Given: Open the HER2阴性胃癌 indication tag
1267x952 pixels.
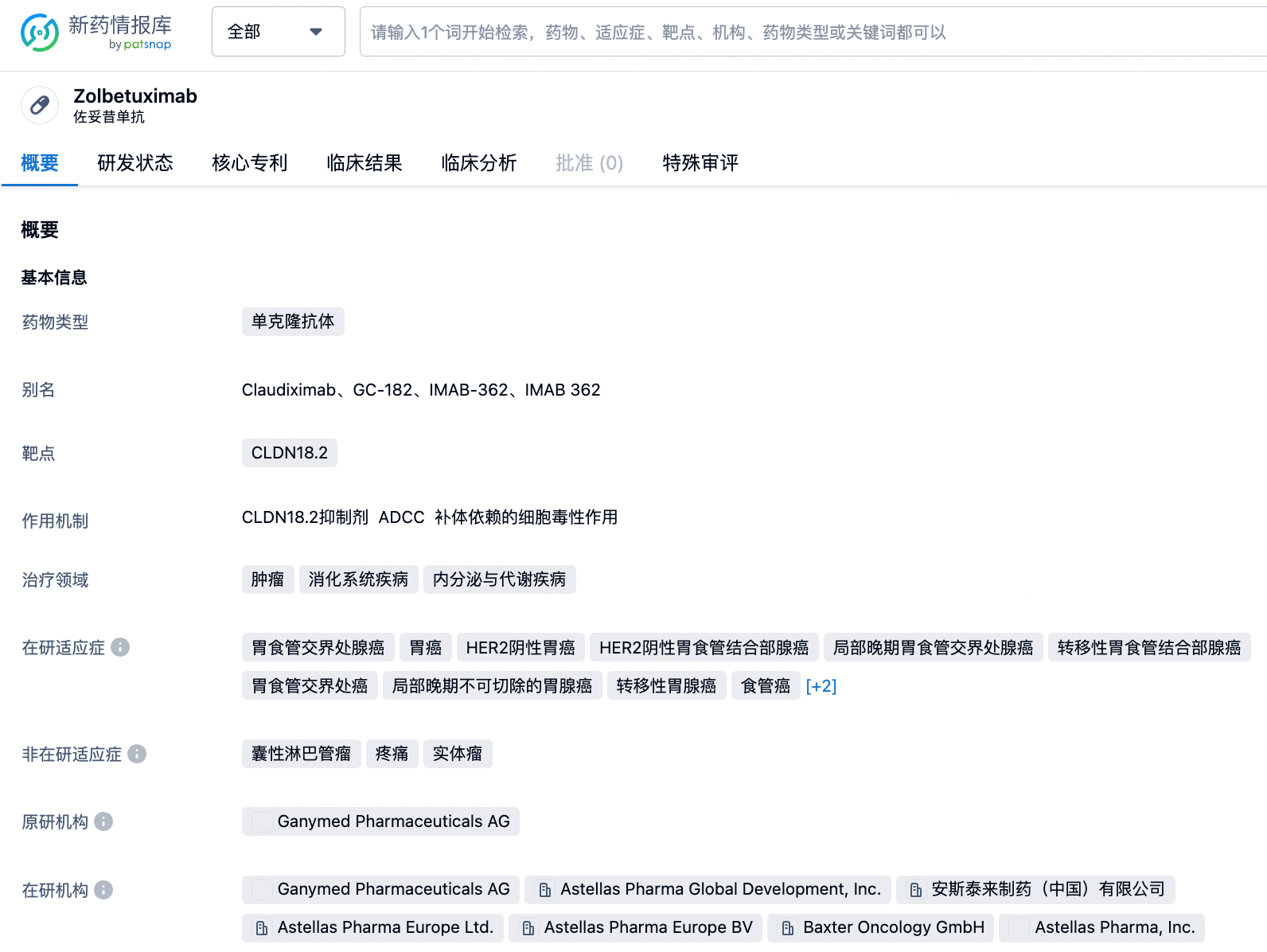Looking at the screenshot, I should [520, 648].
